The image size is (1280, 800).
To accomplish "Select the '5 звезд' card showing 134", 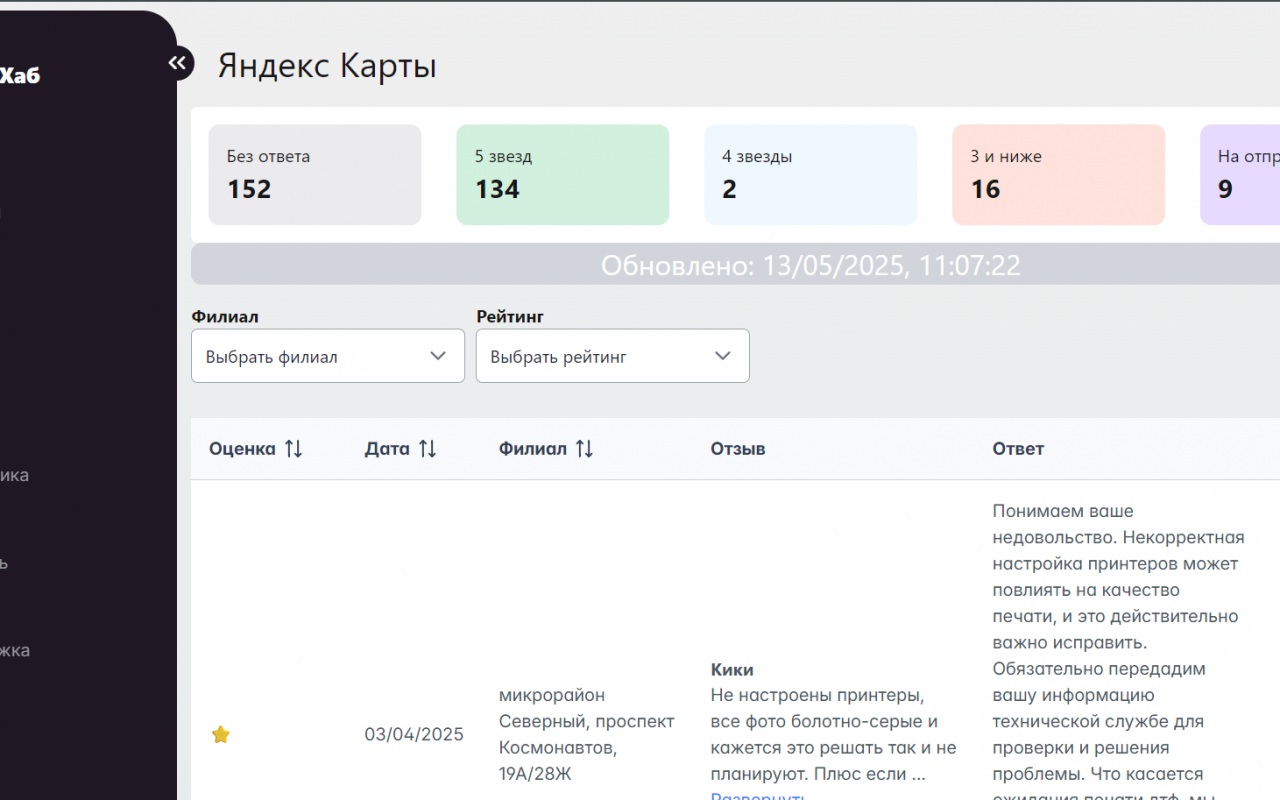I will (563, 175).
